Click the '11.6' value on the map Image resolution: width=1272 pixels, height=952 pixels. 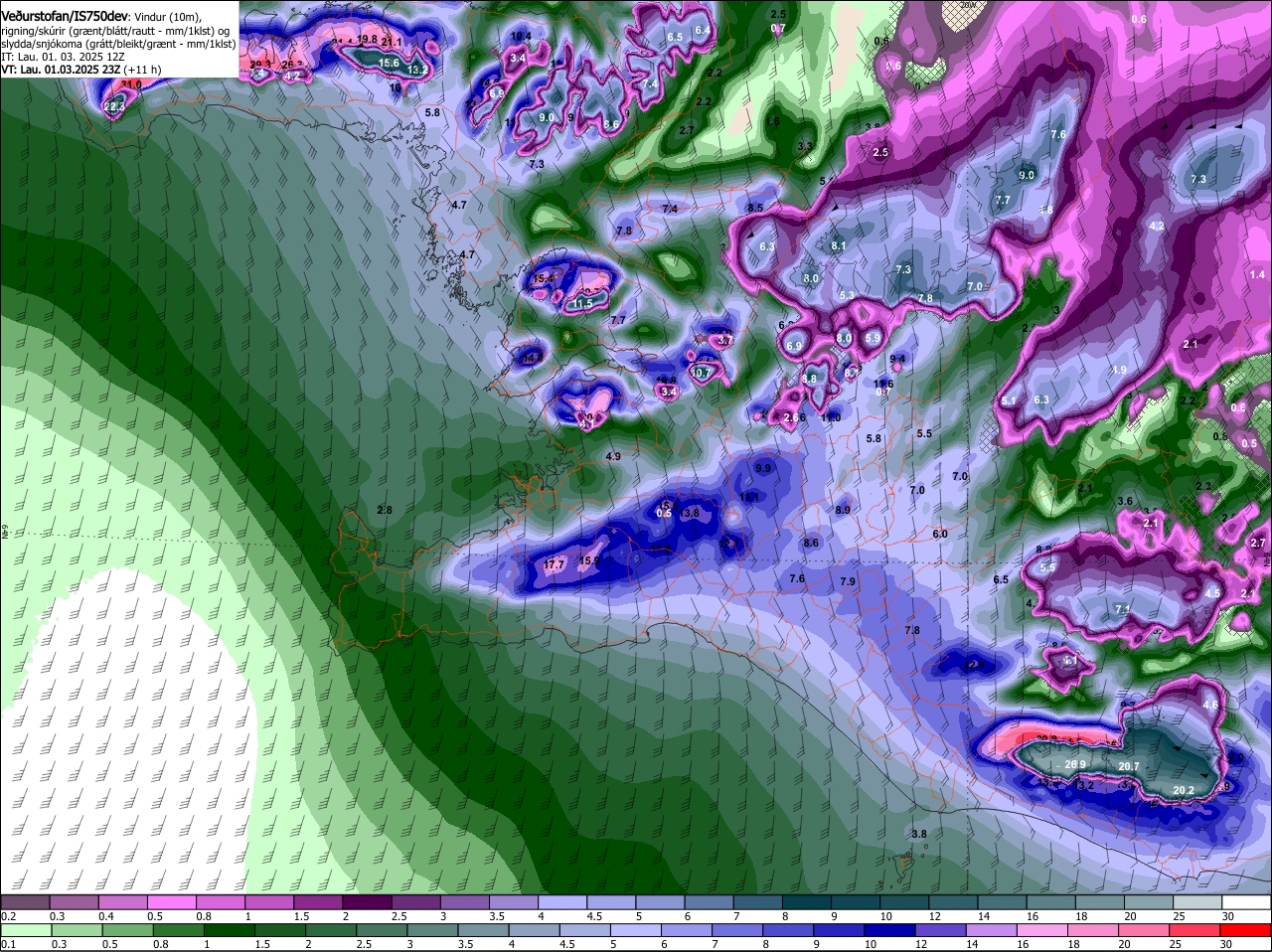coord(883,384)
